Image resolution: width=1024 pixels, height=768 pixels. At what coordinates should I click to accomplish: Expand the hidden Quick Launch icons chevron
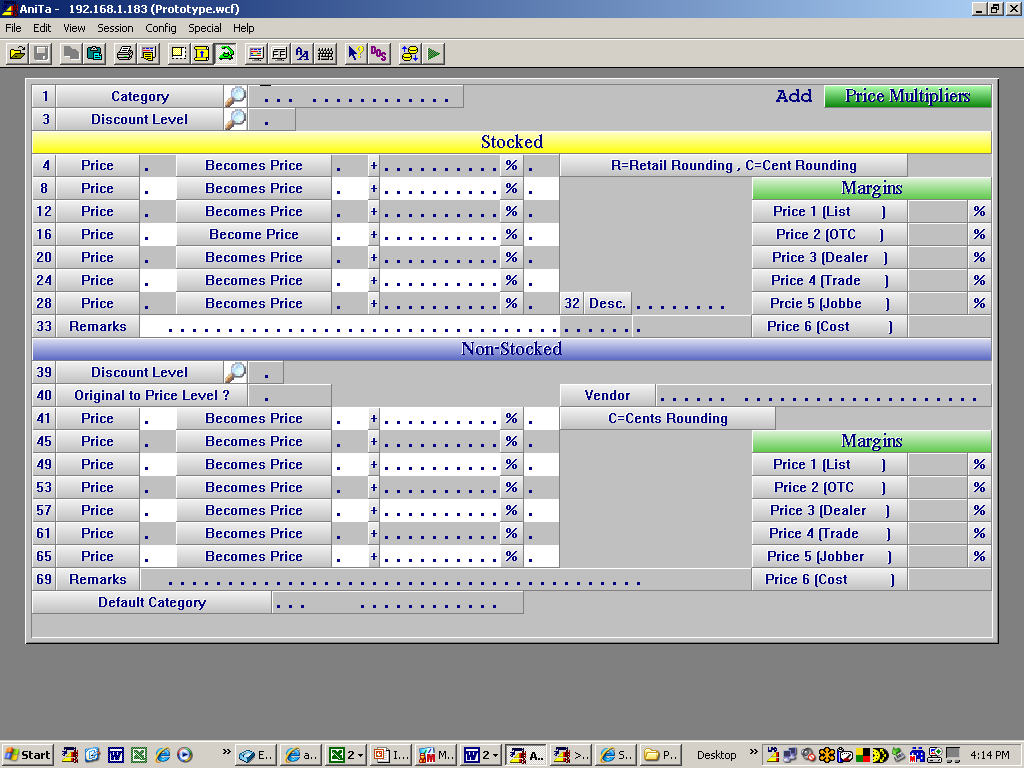click(227, 752)
